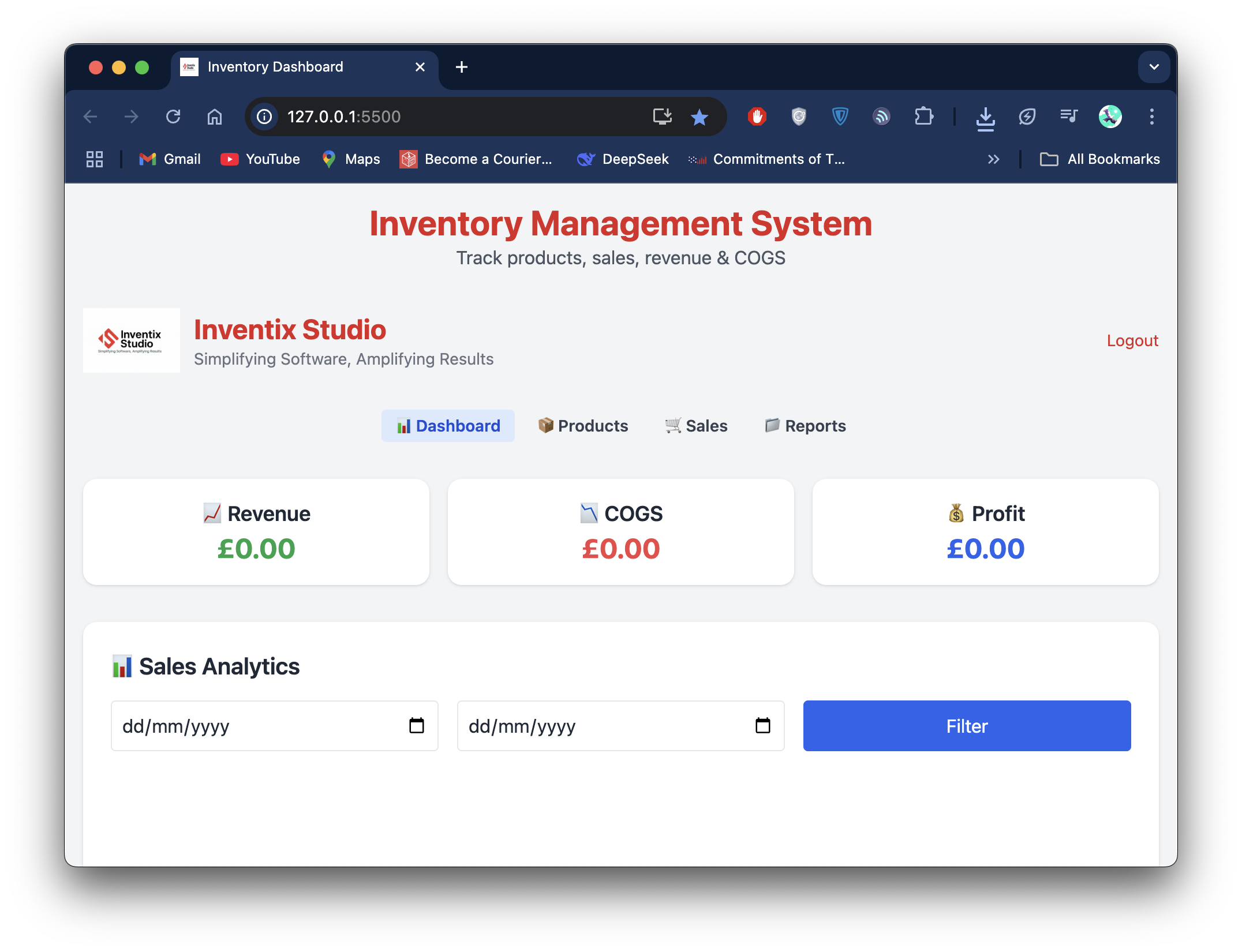Open the Chrome profile avatar

[x=1110, y=117]
